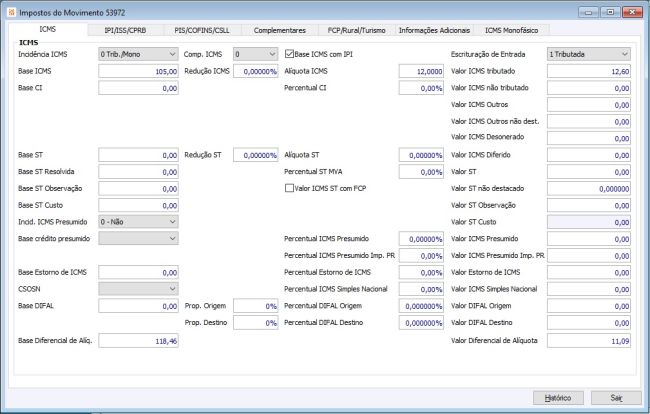Click Base ST Observação field

(138, 189)
